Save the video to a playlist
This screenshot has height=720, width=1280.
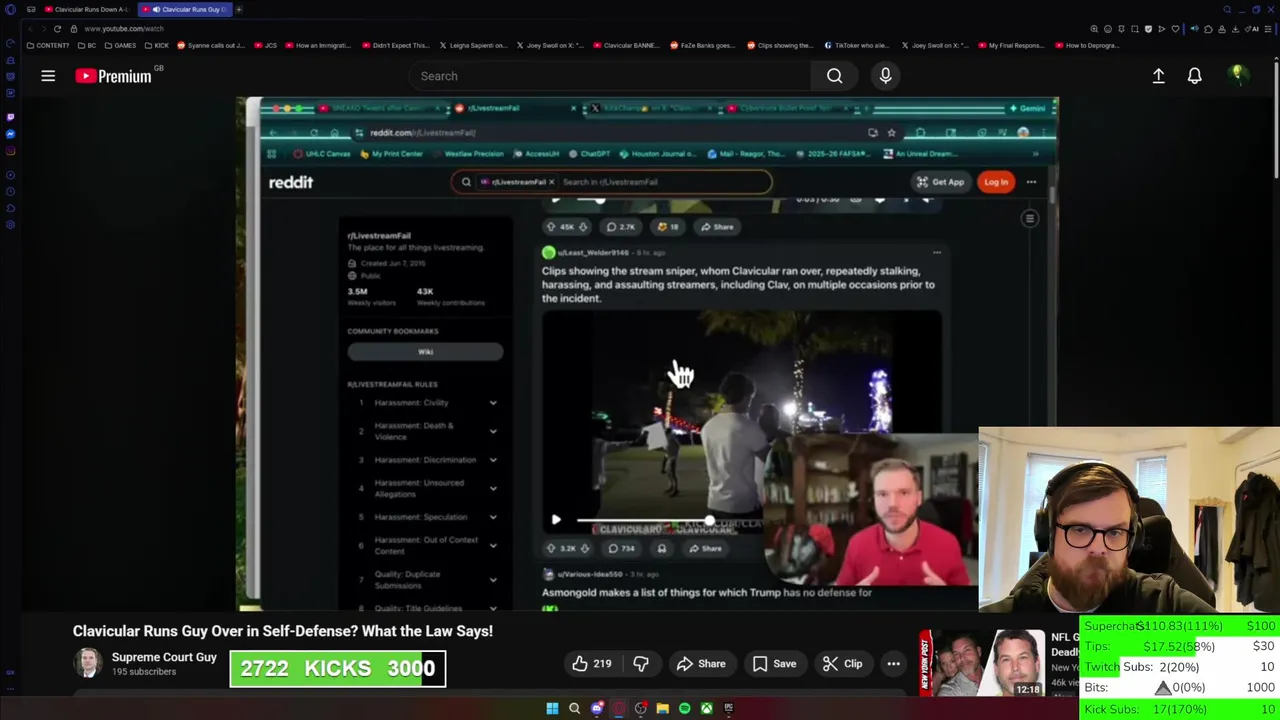coord(774,664)
